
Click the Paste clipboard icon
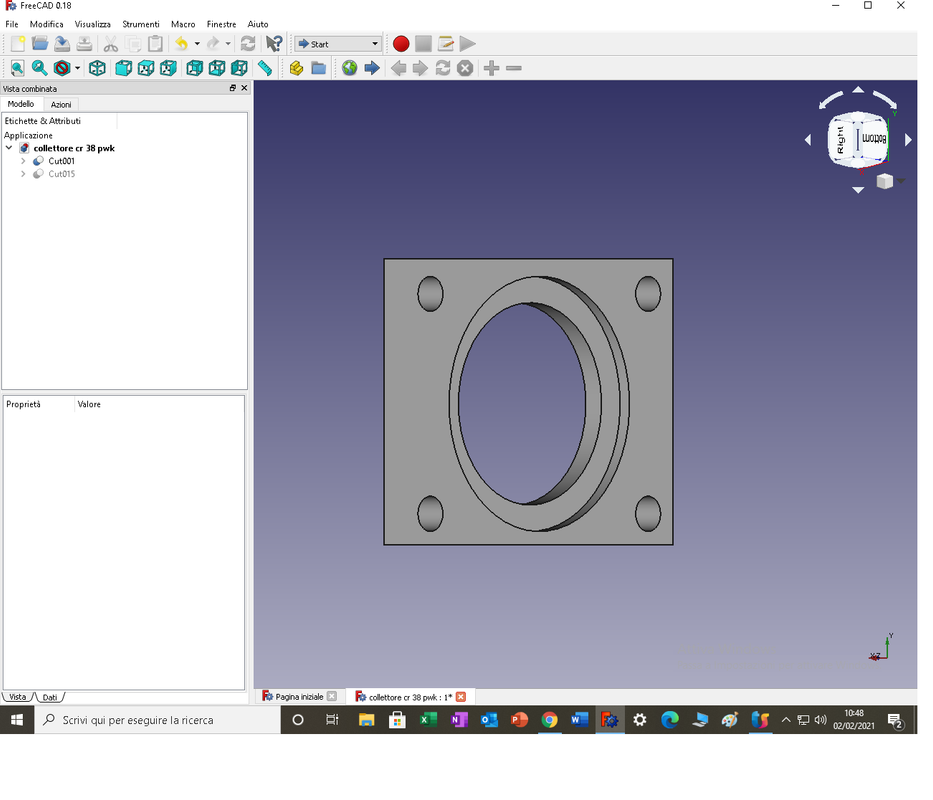155,44
